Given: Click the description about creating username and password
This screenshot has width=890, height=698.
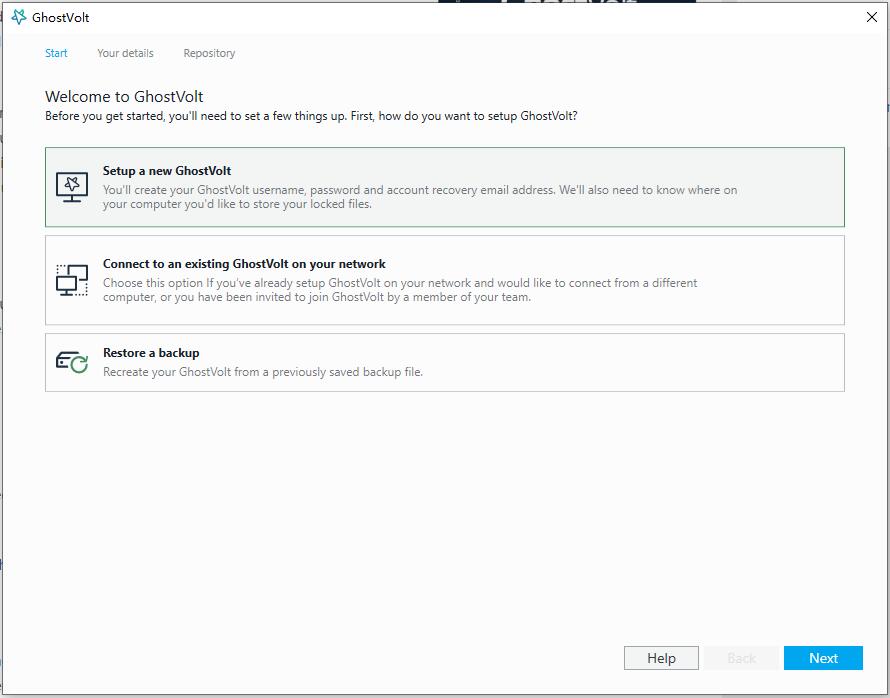Looking at the screenshot, I should coord(420,197).
